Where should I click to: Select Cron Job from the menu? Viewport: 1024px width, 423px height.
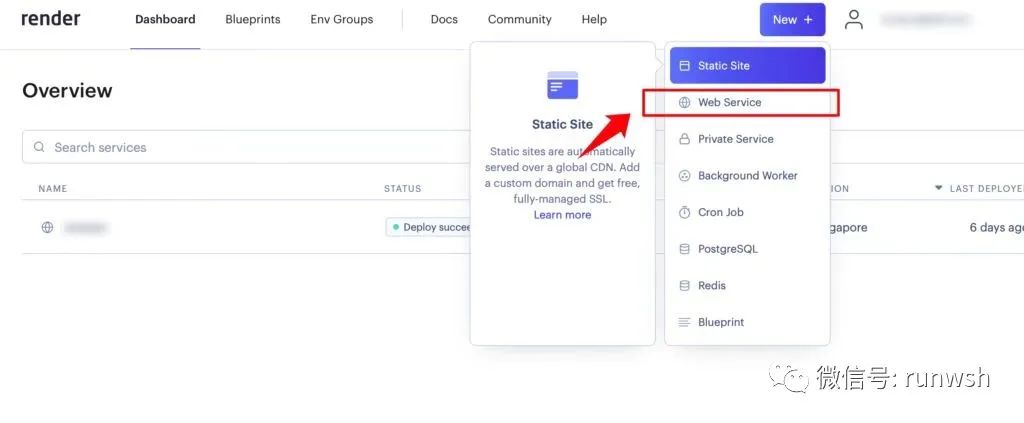coord(747,212)
